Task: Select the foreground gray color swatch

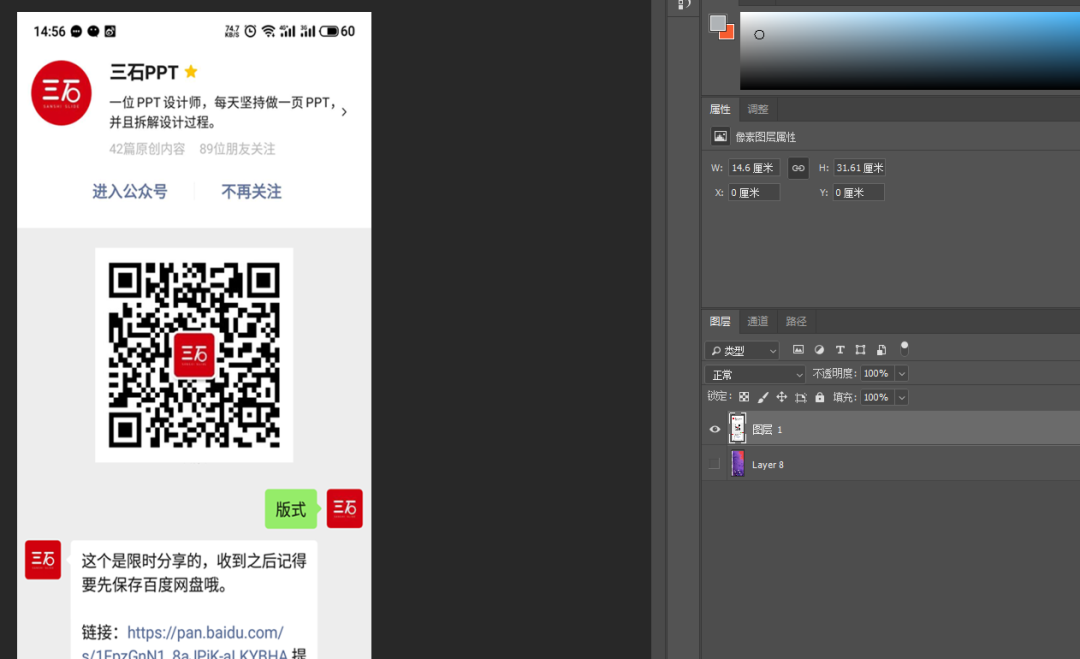Action: 718,23
